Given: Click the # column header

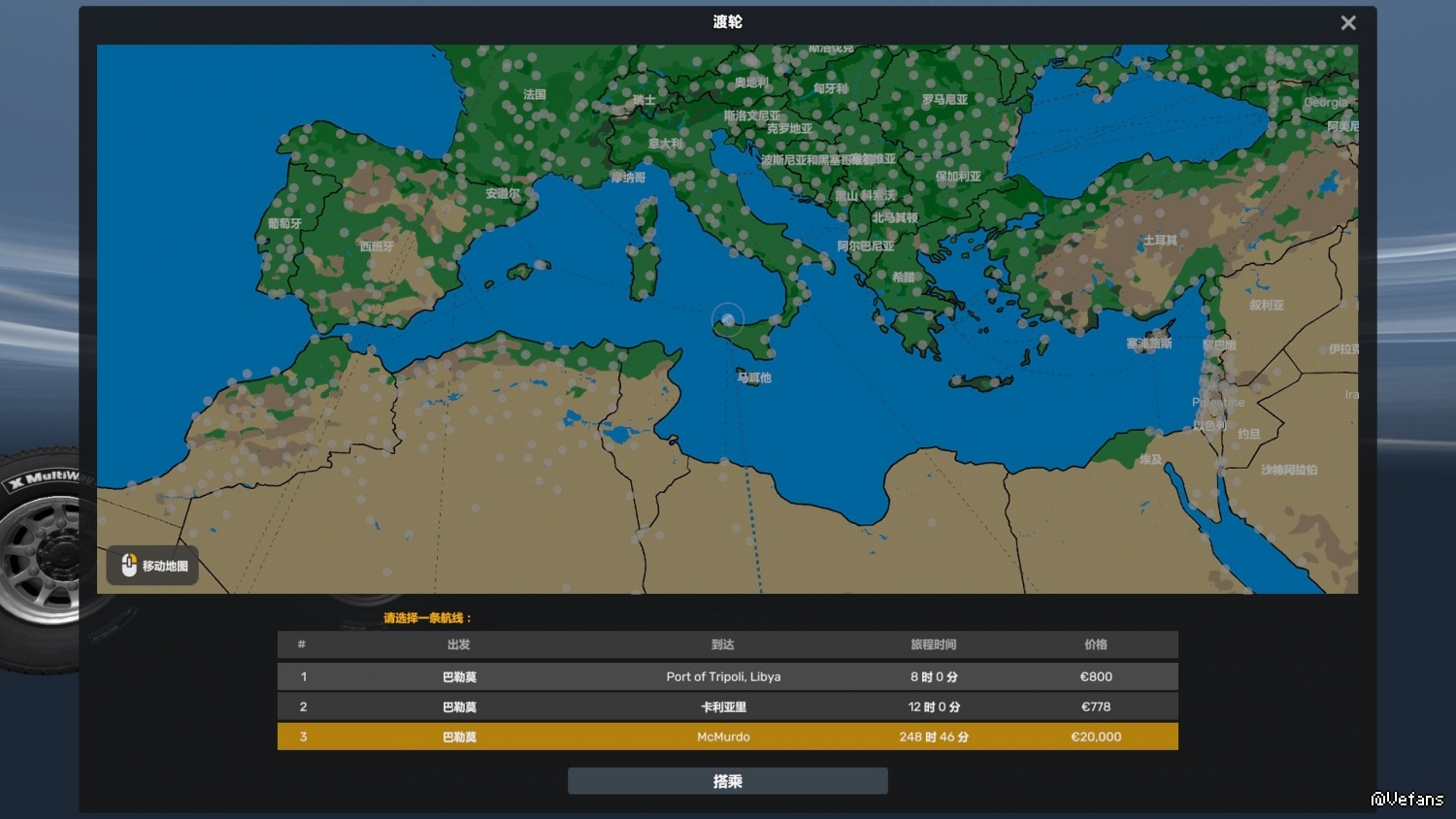Looking at the screenshot, I should pos(302,644).
